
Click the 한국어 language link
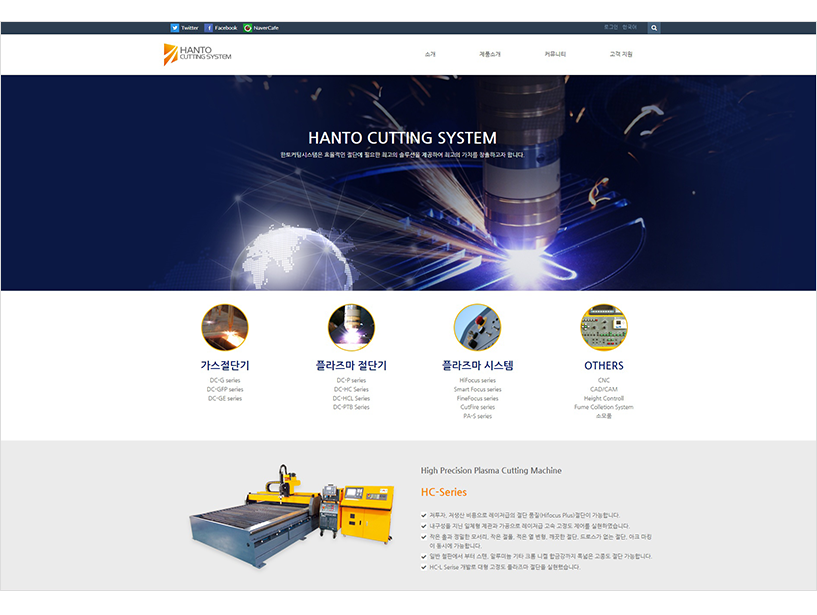[629, 27]
